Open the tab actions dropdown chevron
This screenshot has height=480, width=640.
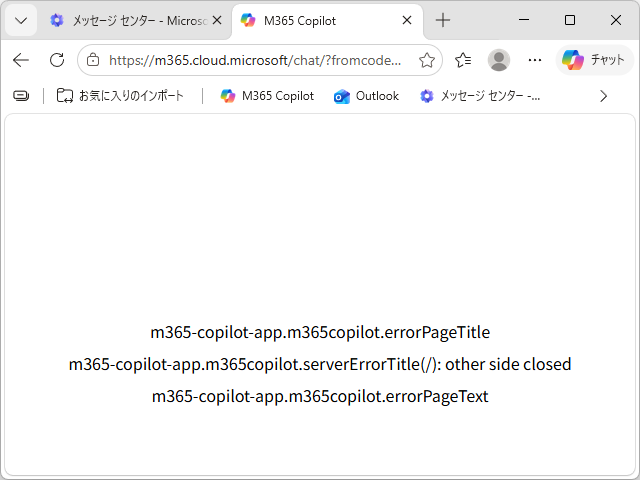[21, 20]
